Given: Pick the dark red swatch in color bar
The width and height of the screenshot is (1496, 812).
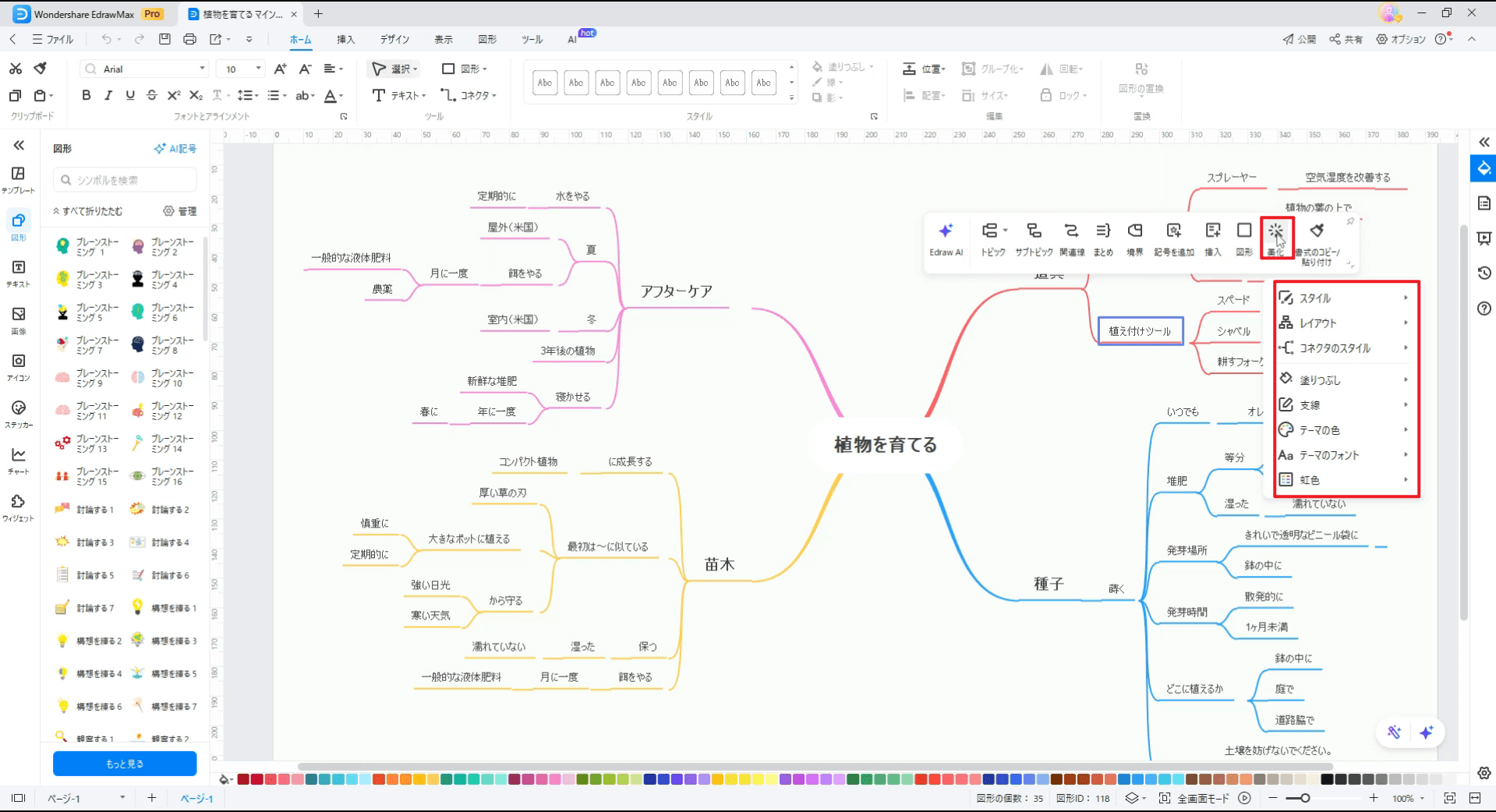Looking at the screenshot, I should (243, 779).
